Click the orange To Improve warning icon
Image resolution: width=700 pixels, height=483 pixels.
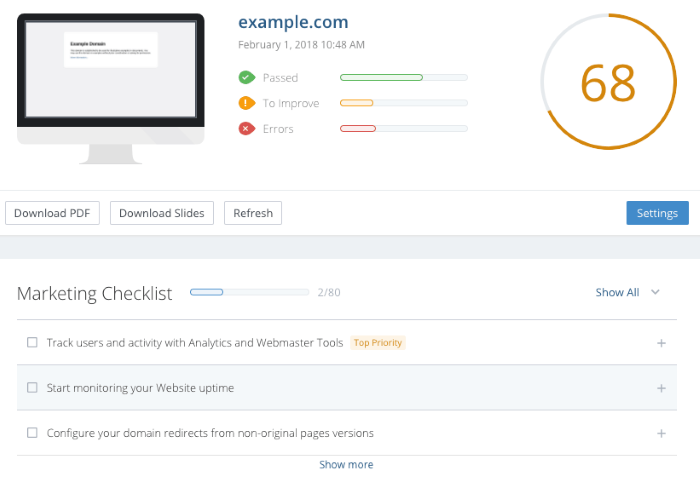(x=246, y=103)
